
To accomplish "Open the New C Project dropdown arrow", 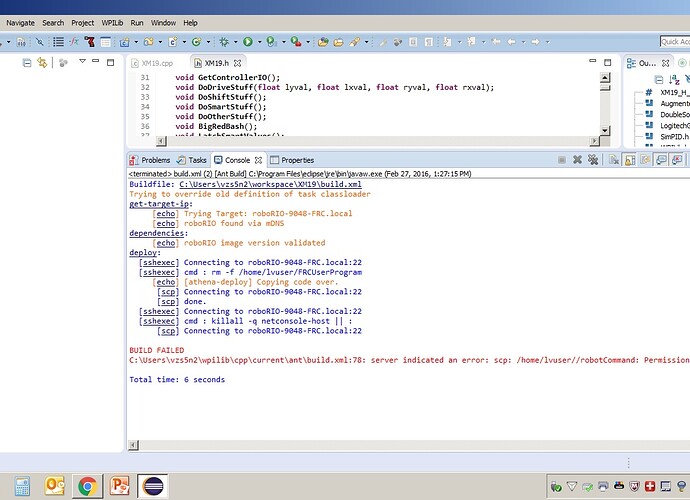I will 136,42.
